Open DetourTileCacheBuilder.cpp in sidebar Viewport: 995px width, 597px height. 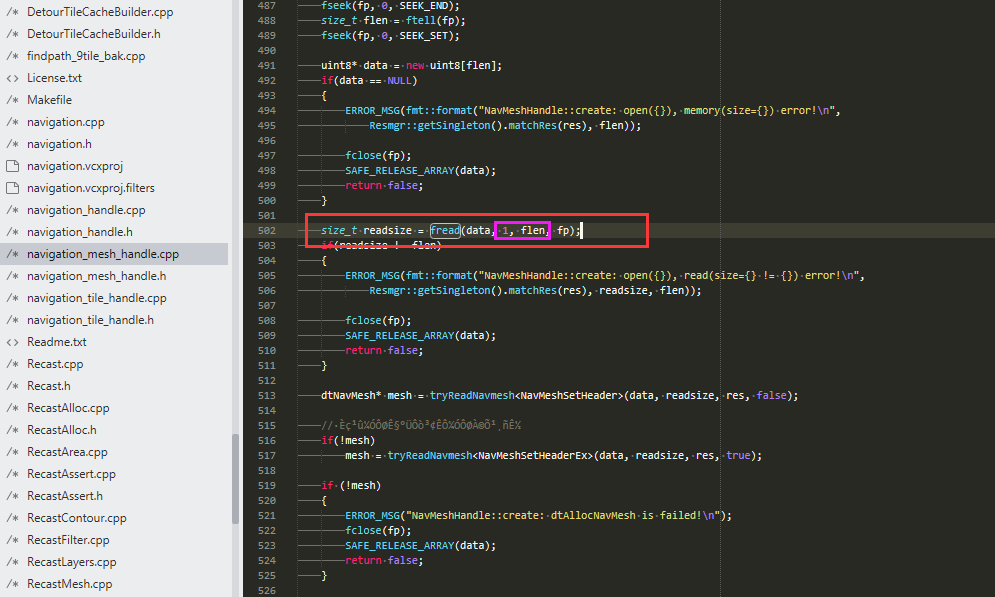100,12
